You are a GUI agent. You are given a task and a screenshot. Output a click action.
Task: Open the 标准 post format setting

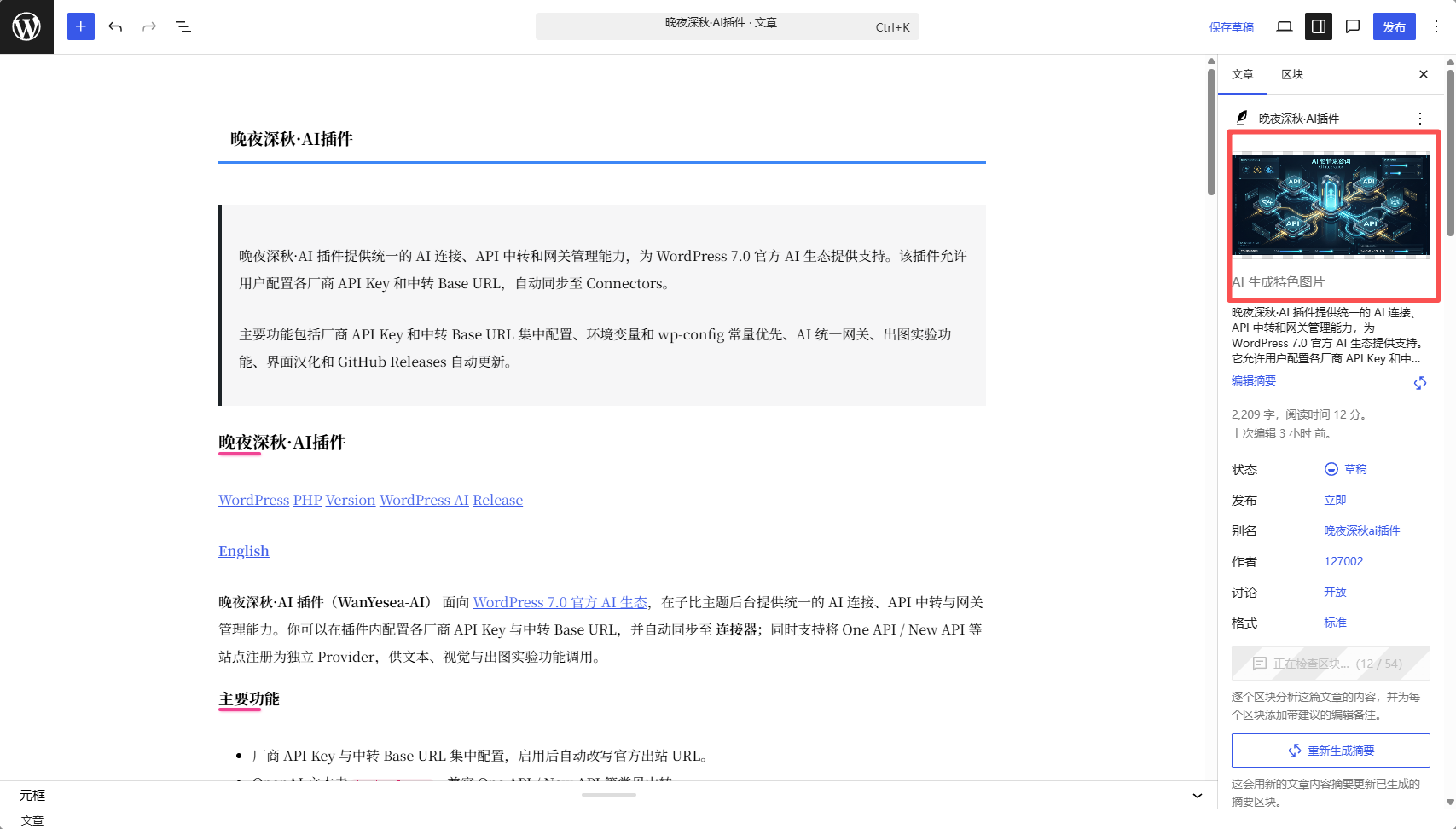(1335, 623)
